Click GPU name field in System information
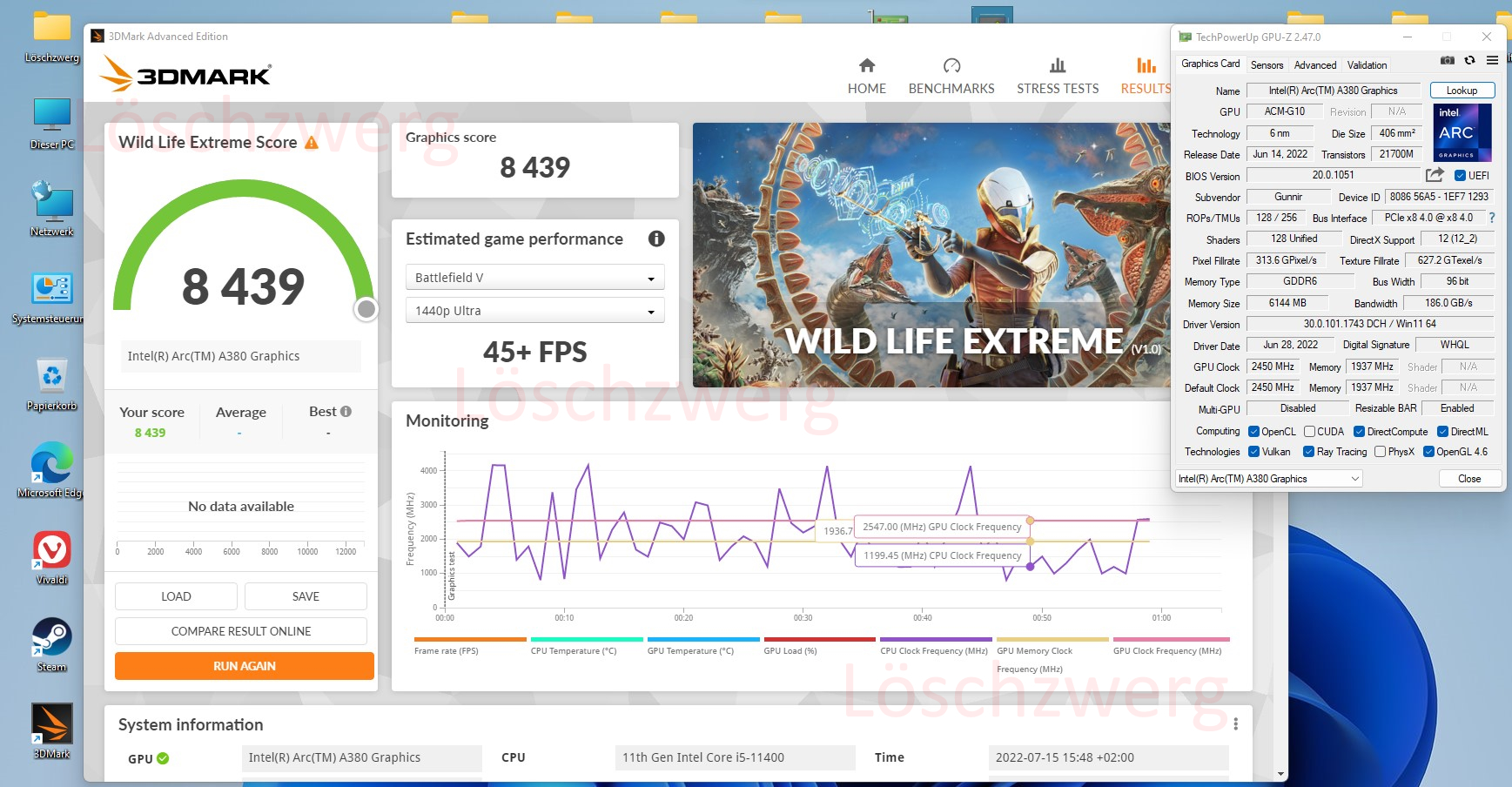 pyautogui.click(x=361, y=757)
